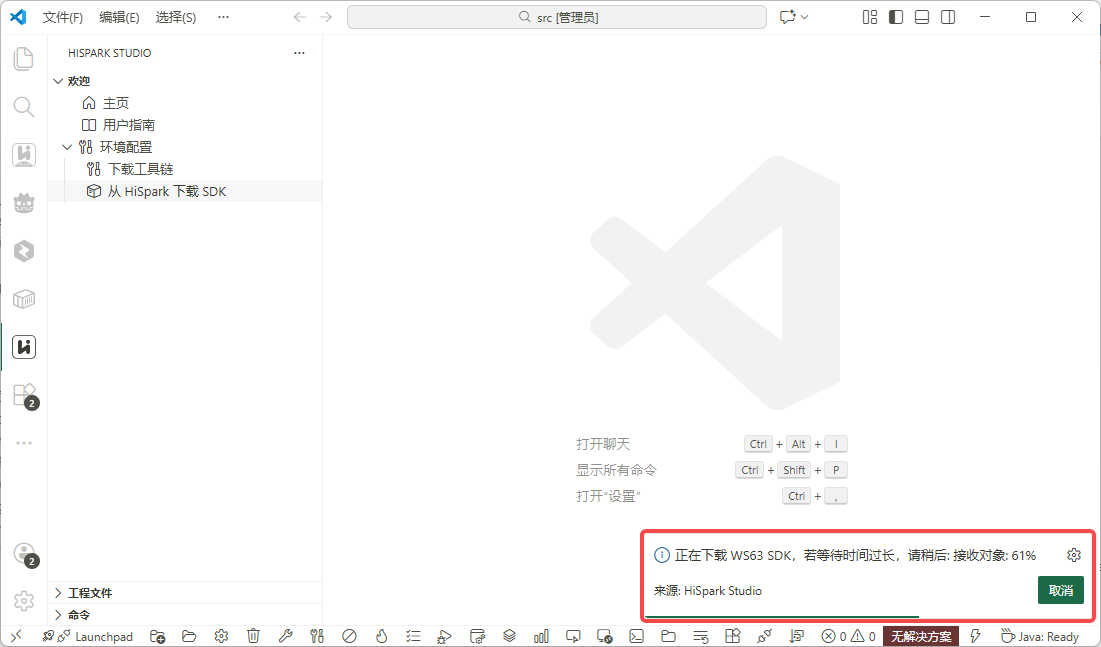Click the 无解决方案 status bar button
Image resolution: width=1101 pixels, height=647 pixels.
tap(921, 636)
